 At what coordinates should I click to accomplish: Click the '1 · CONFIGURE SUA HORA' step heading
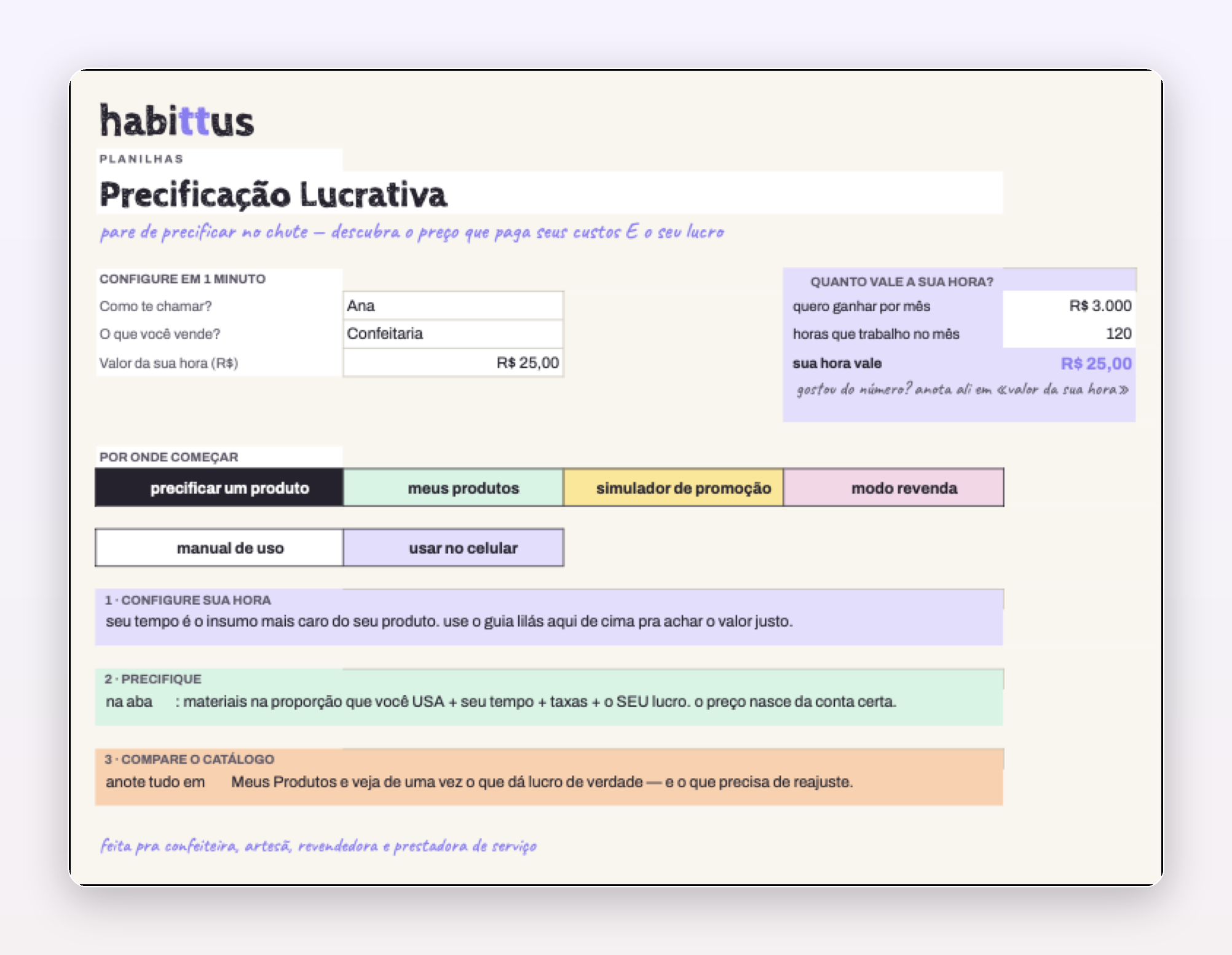click(x=188, y=600)
